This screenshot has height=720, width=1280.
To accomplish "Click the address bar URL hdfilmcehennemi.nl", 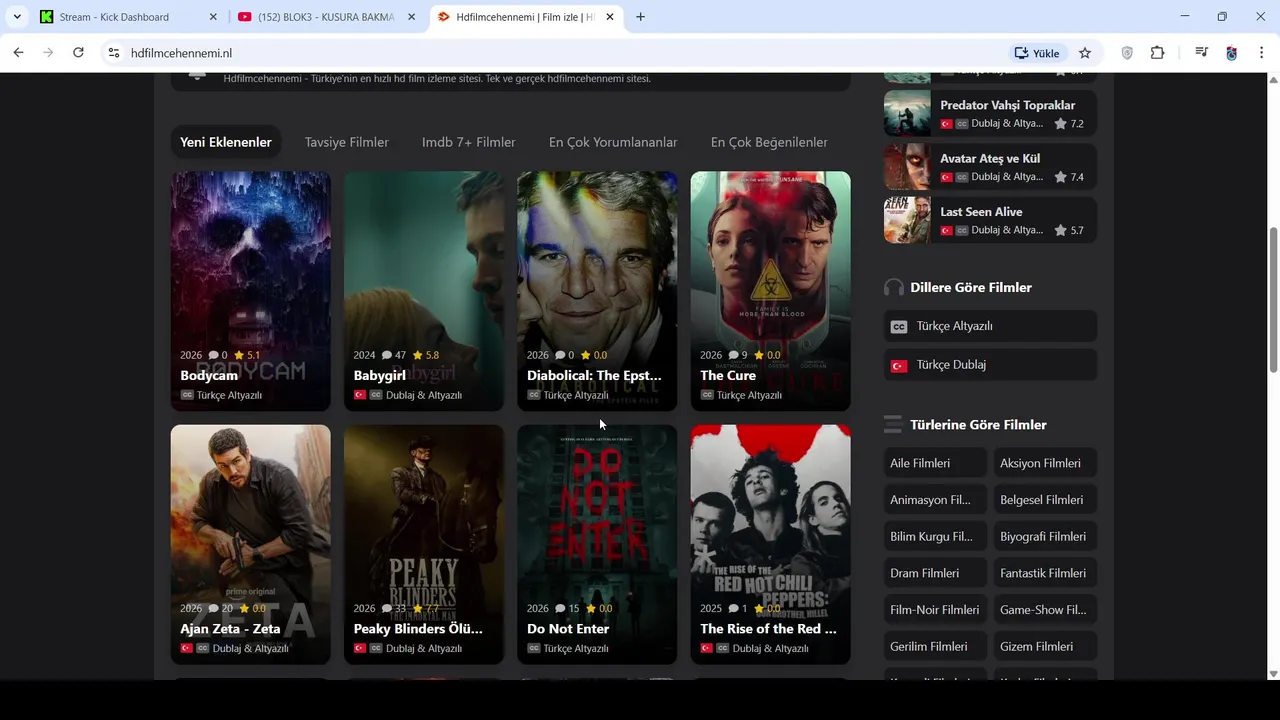I will [x=181, y=53].
